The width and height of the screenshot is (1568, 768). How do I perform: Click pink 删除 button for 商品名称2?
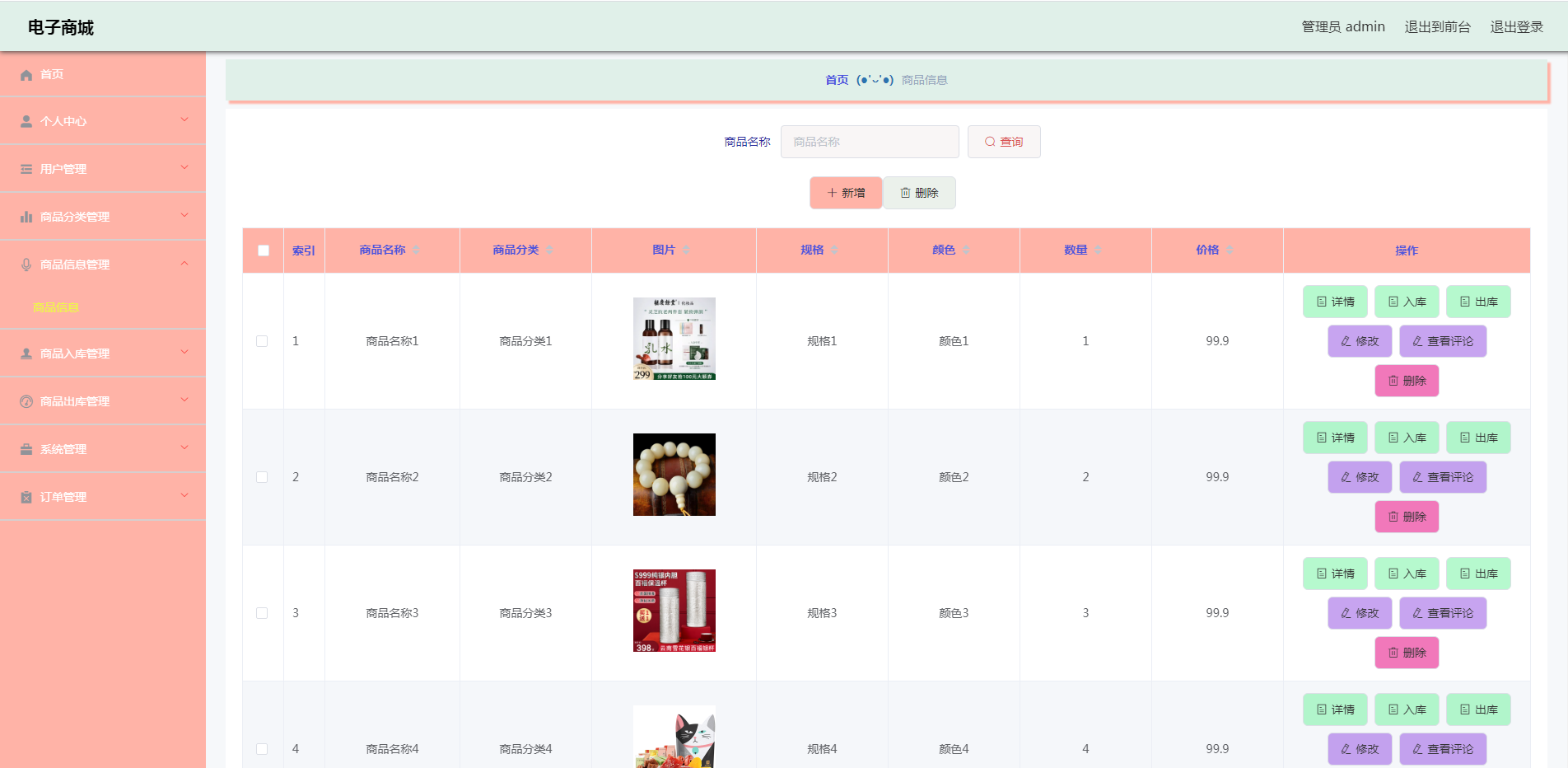coord(1407,517)
